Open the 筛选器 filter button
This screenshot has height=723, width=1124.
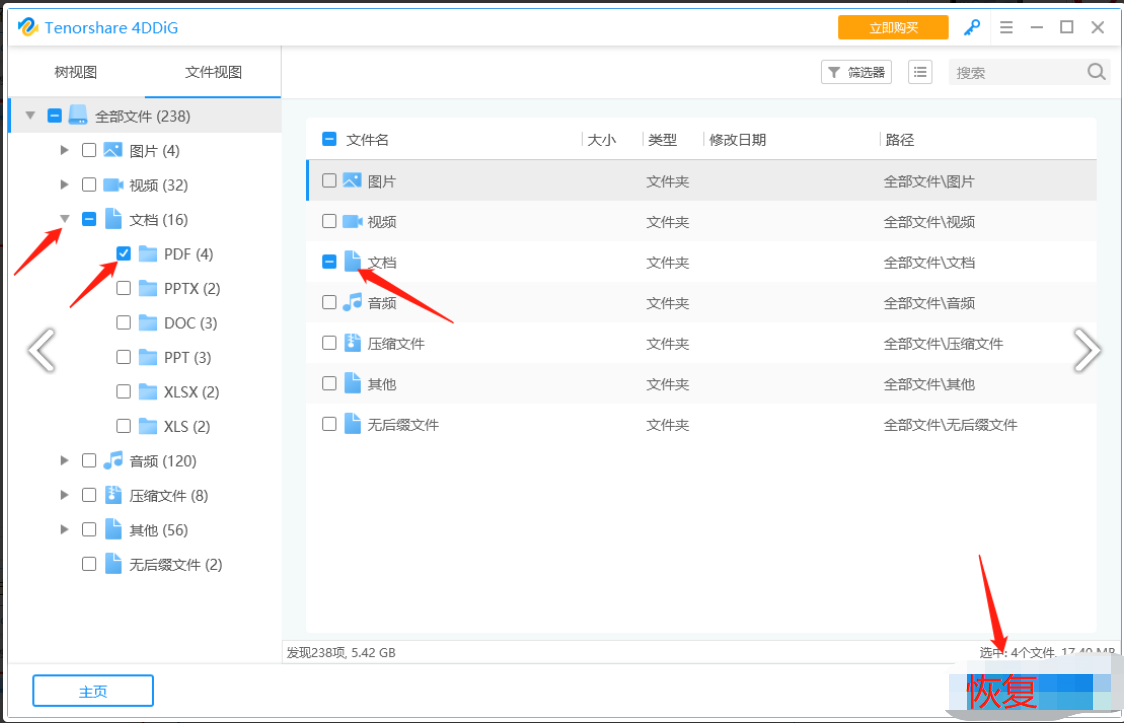click(856, 72)
